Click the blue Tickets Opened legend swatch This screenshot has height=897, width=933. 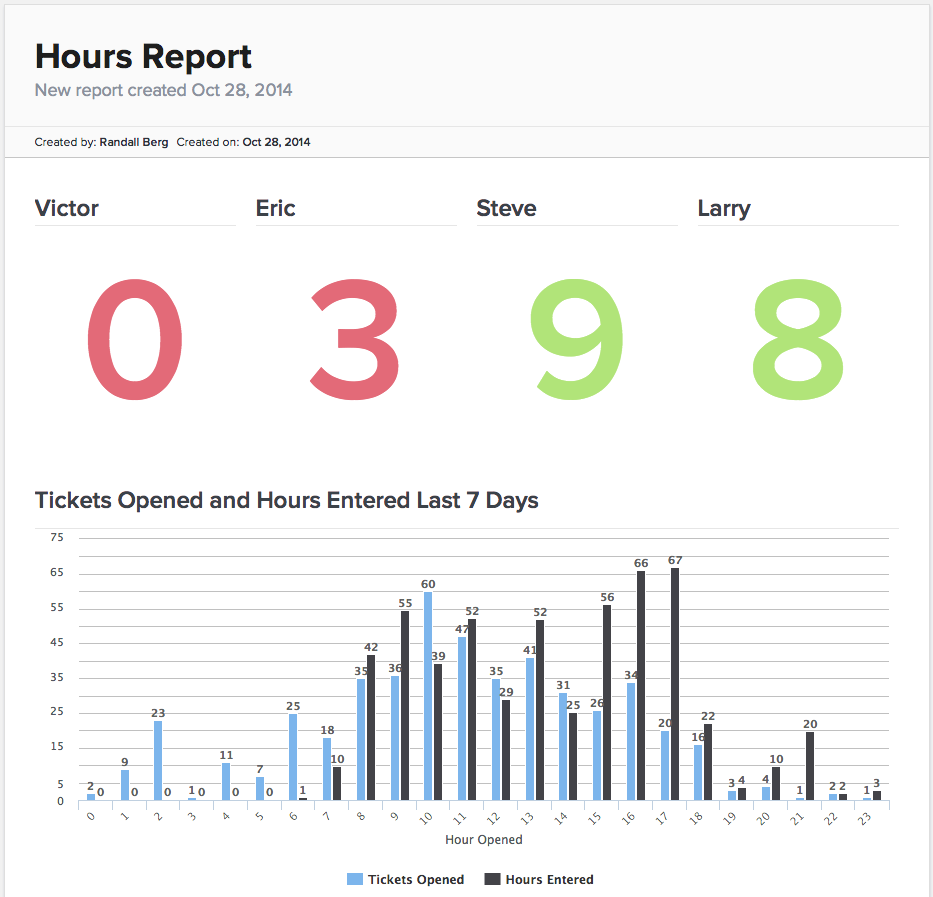[x=355, y=879]
